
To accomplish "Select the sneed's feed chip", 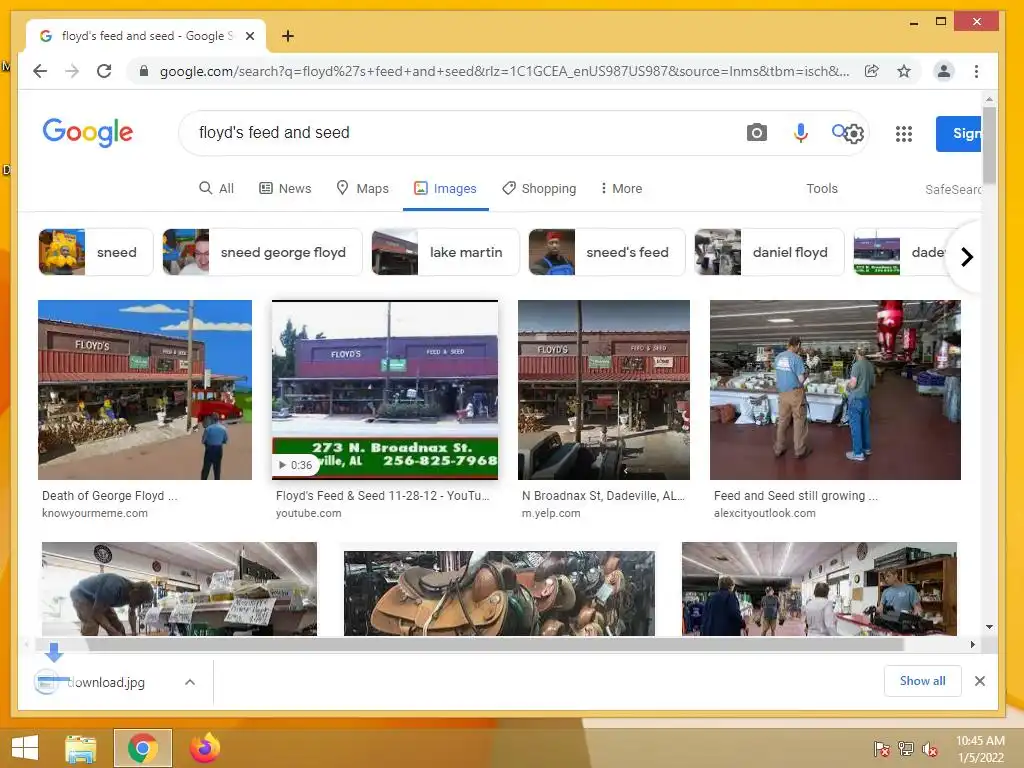I will pos(607,252).
